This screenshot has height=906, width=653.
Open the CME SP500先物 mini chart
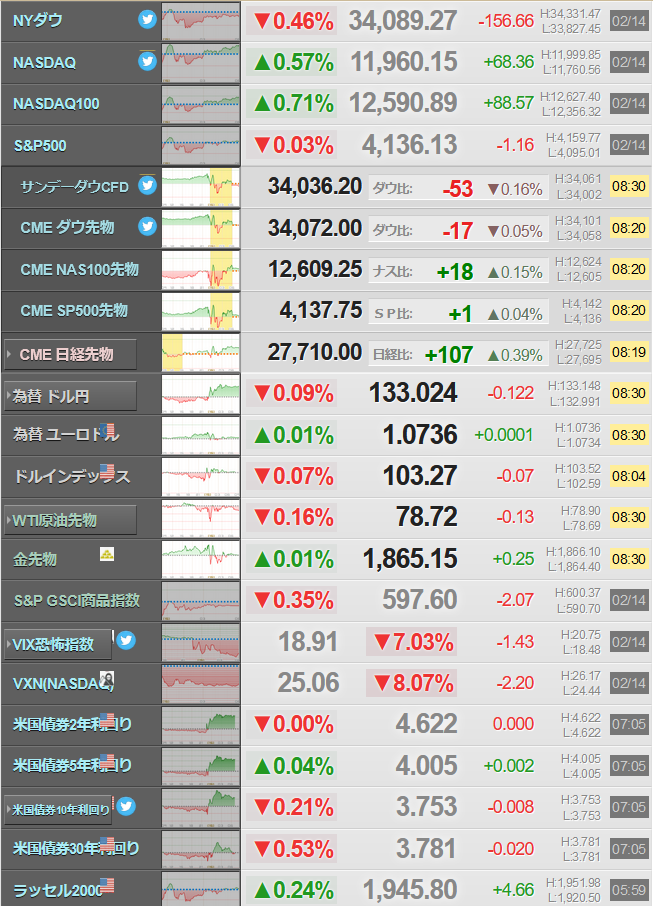click(x=201, y=311)
